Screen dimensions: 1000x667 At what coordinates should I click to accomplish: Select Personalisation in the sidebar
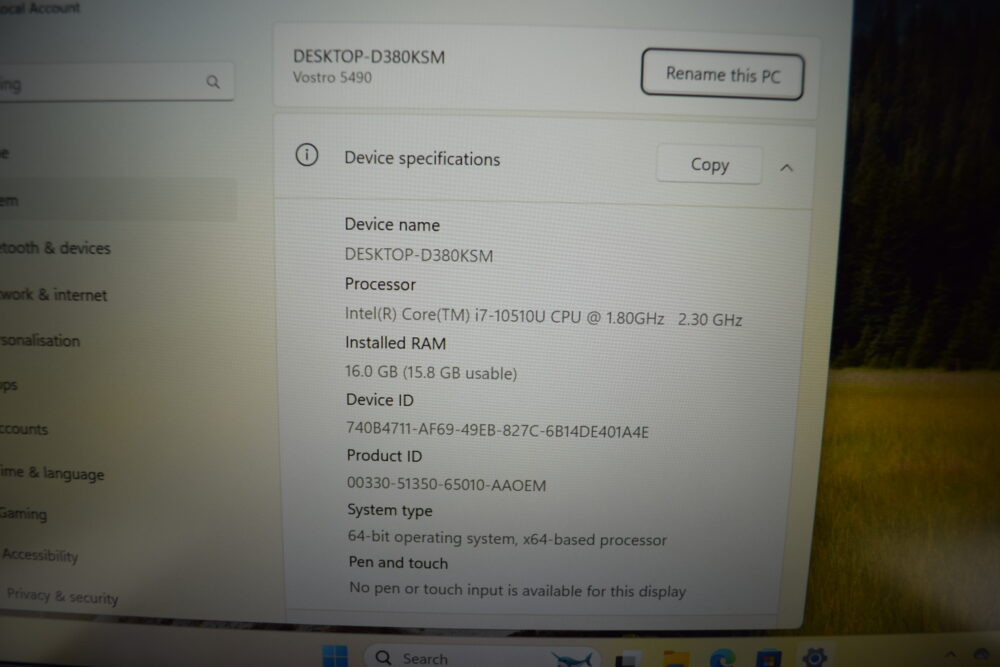pyautogui.click(x=40, y=341)
